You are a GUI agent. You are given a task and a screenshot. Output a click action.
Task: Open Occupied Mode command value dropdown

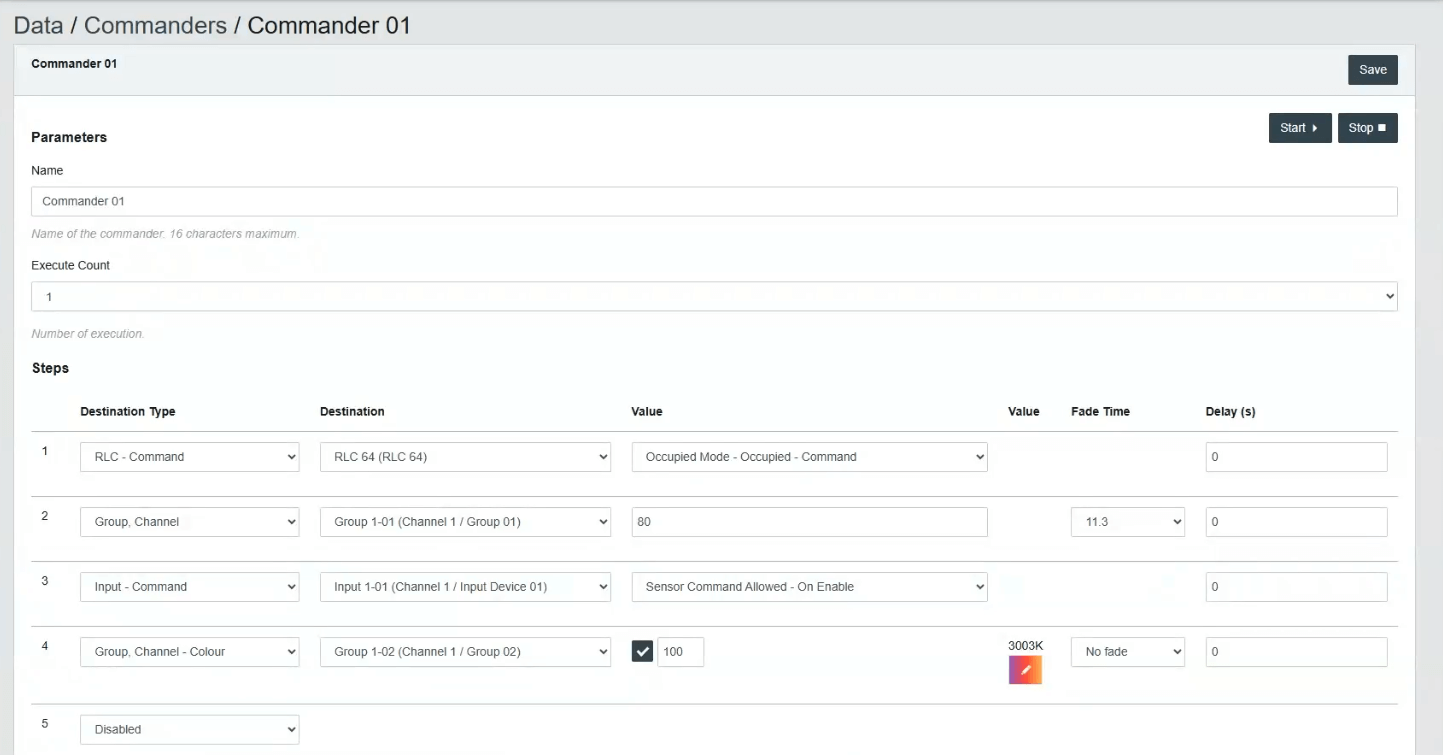coord(809,457)
